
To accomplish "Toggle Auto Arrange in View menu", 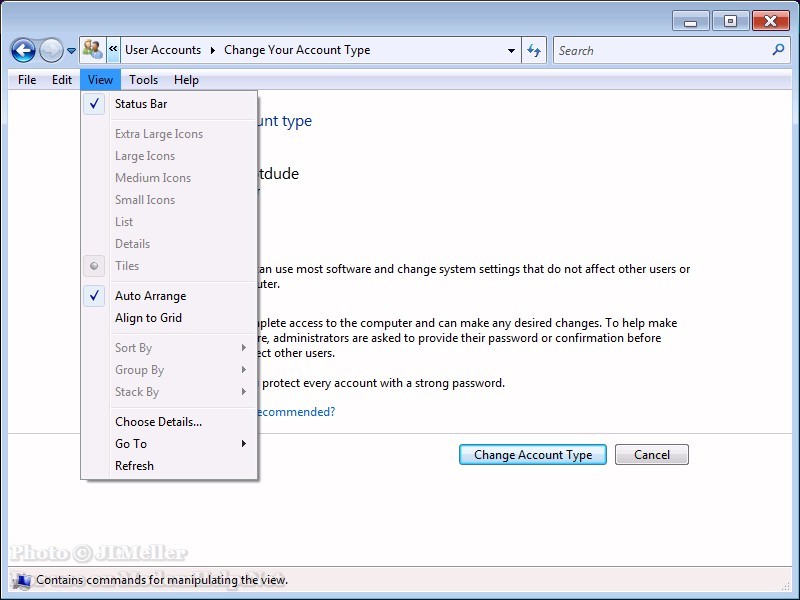I will [x=150, y=296].
